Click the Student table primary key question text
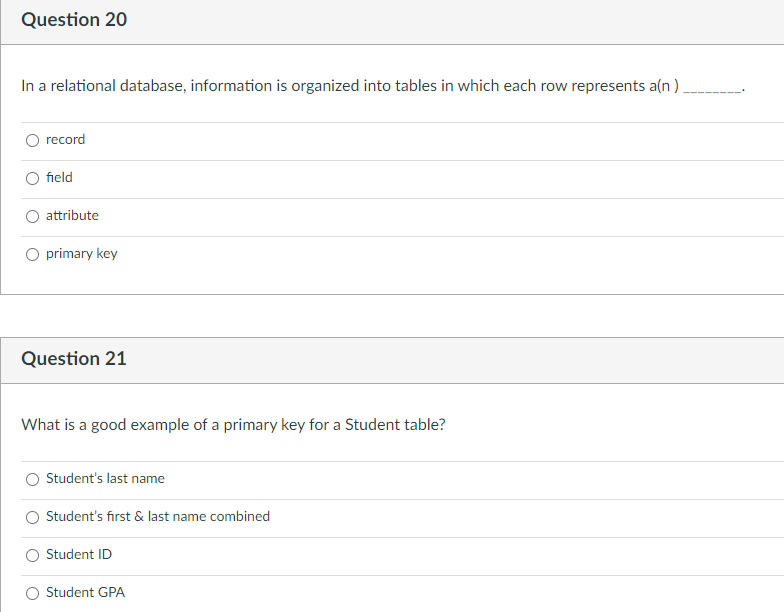Viewport: 784px width, 612px height. pos(233,425)
